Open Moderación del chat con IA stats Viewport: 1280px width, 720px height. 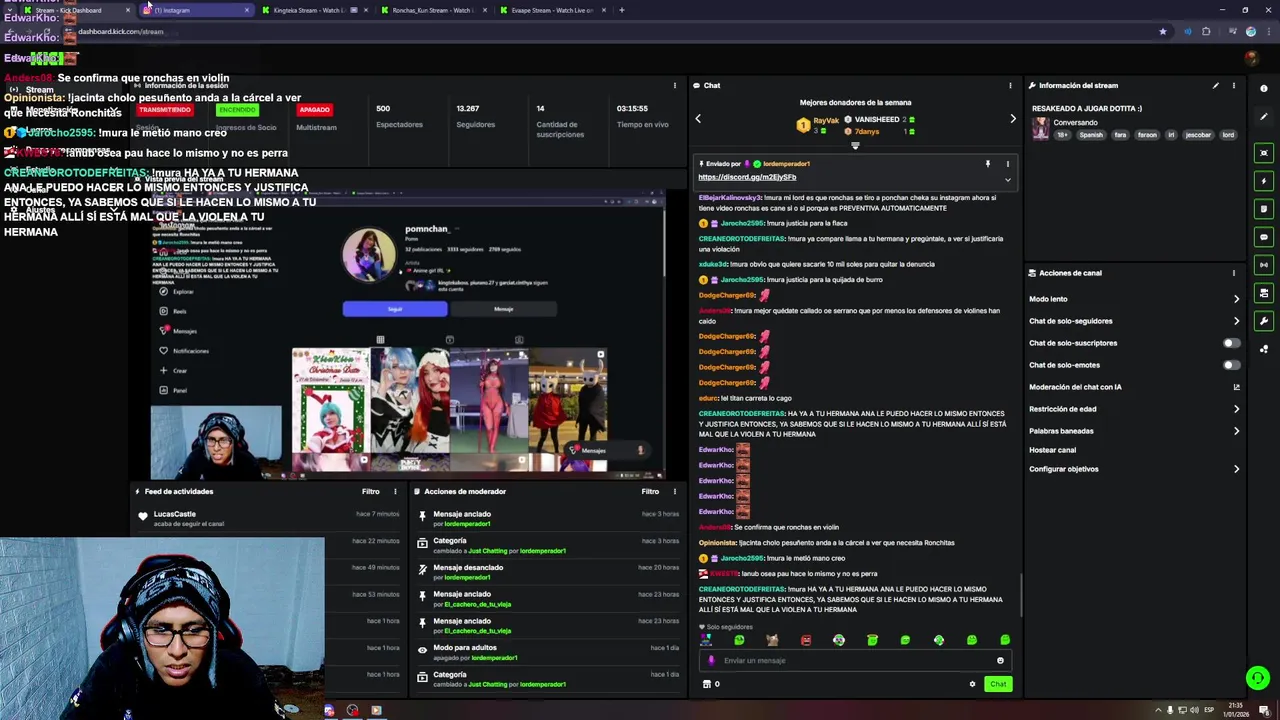pyautogui.click(x=1236, y=387)
